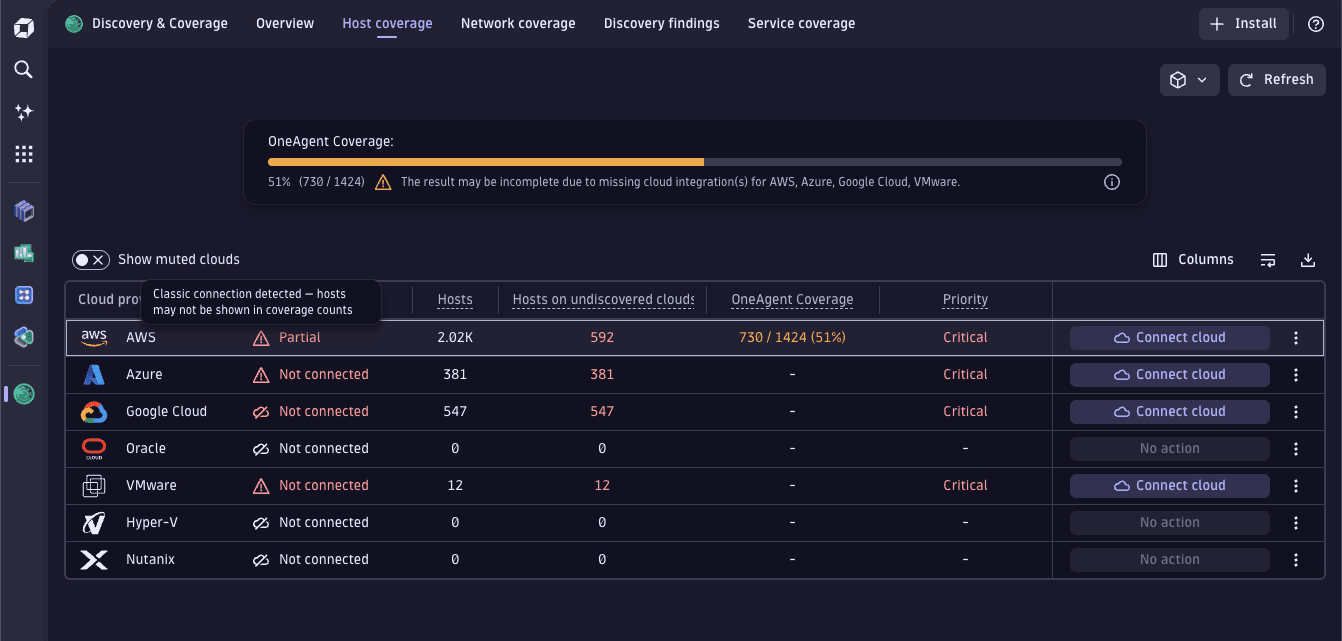Click the Oracle row No action button

(x=1170, y=449)
